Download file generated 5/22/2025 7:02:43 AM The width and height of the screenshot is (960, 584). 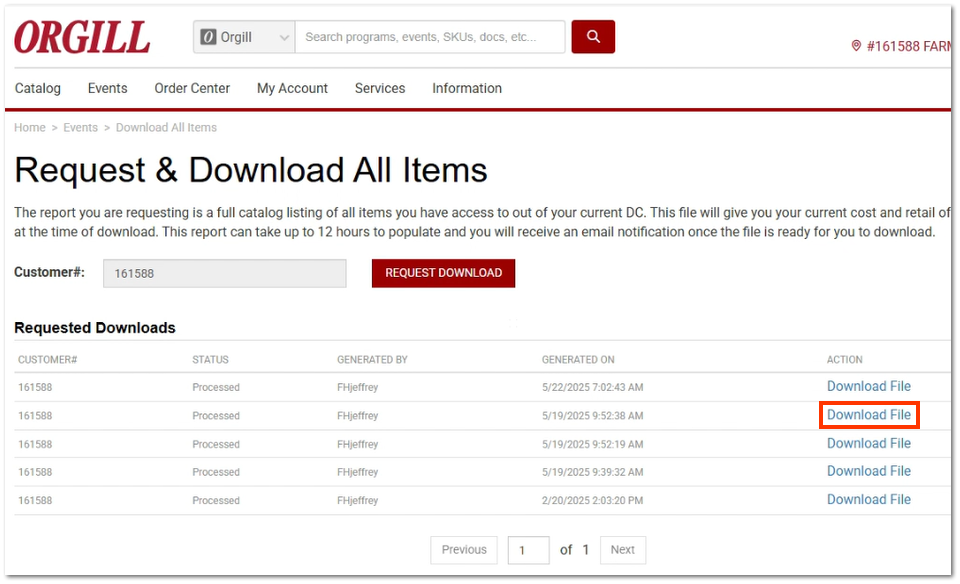pyautogui.click(x=869, y=386)
